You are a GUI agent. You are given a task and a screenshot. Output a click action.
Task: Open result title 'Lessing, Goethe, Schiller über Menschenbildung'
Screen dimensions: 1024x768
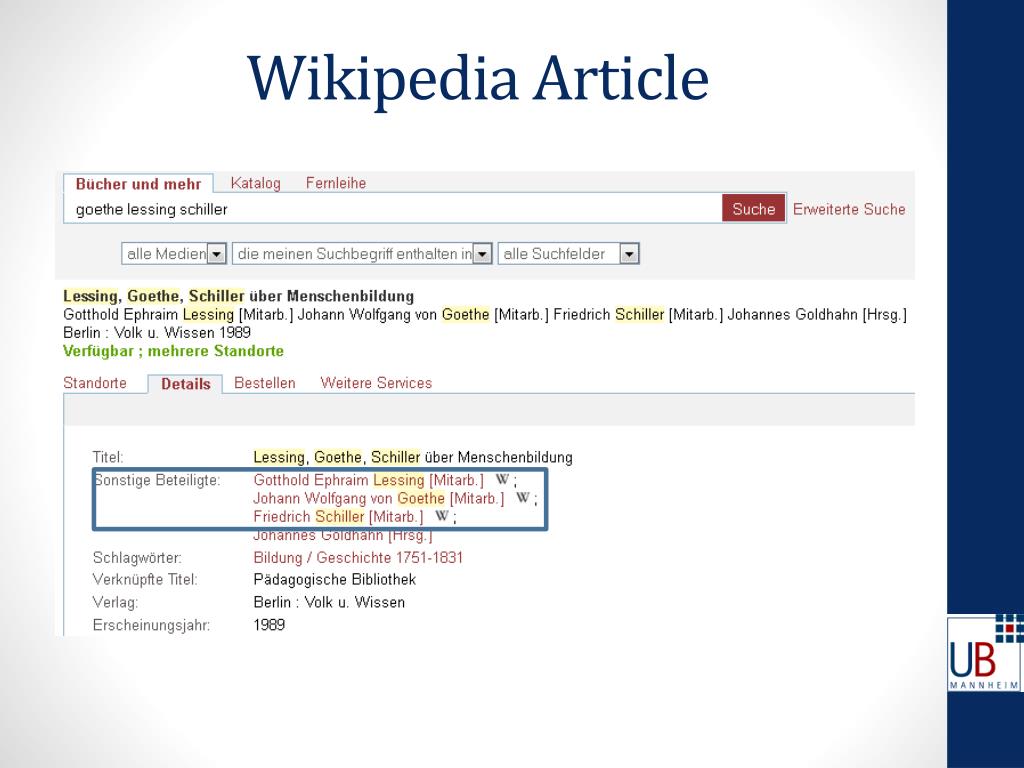pos(238,296)
